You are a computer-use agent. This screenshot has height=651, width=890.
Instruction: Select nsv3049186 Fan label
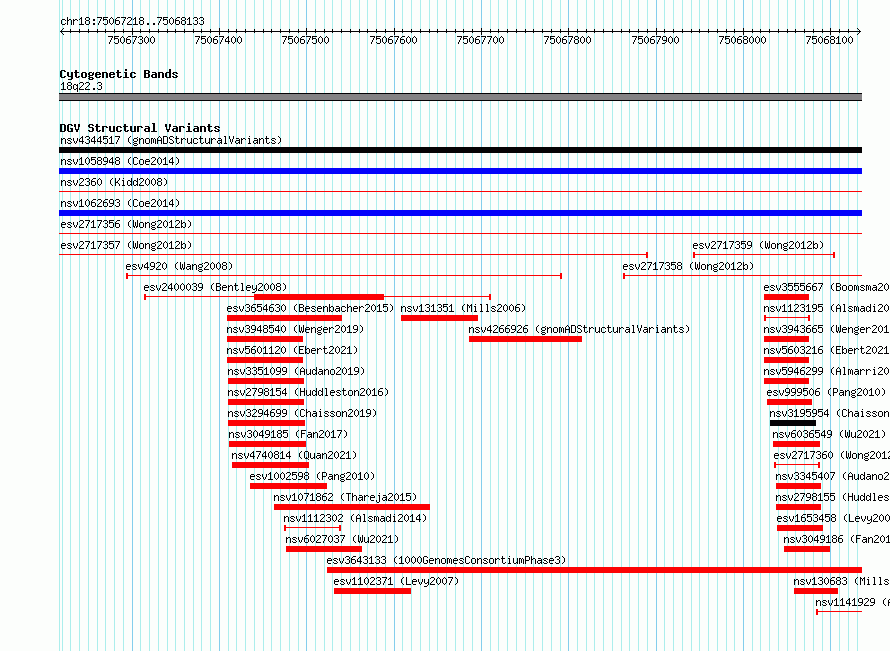tap(837, 539)
